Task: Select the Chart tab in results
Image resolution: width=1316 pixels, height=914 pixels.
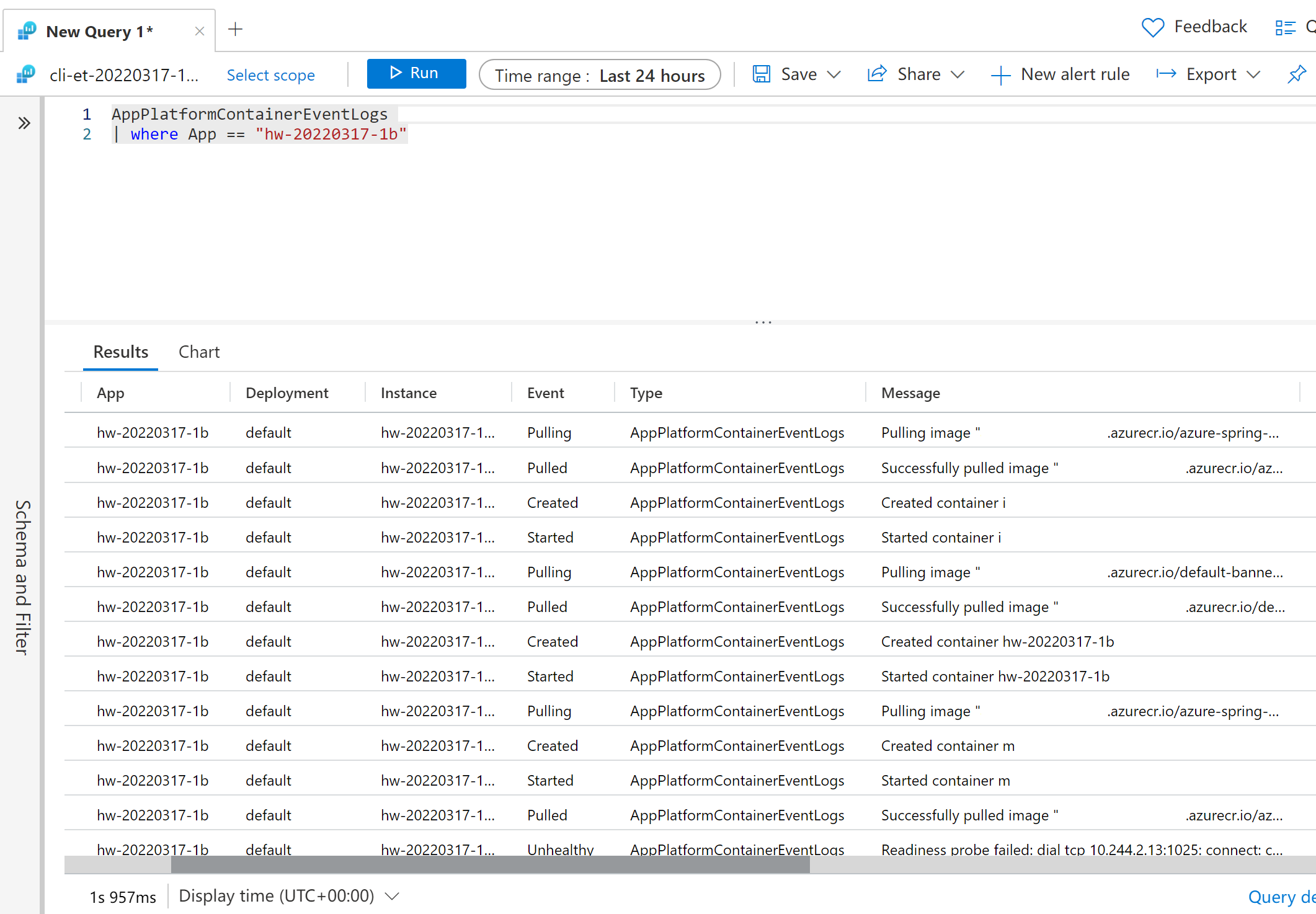Action: (199, 351)
